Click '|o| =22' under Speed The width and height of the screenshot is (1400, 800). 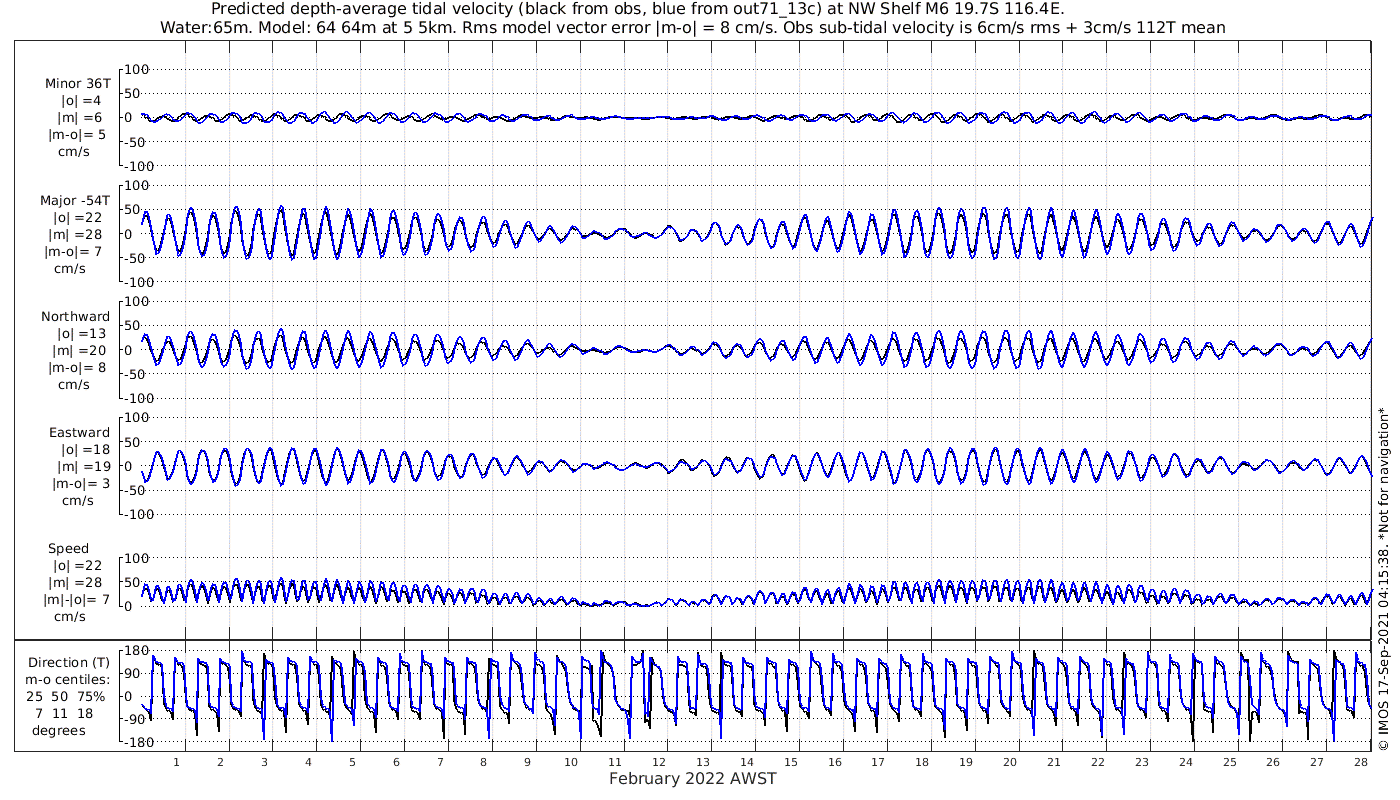(78, 566)
